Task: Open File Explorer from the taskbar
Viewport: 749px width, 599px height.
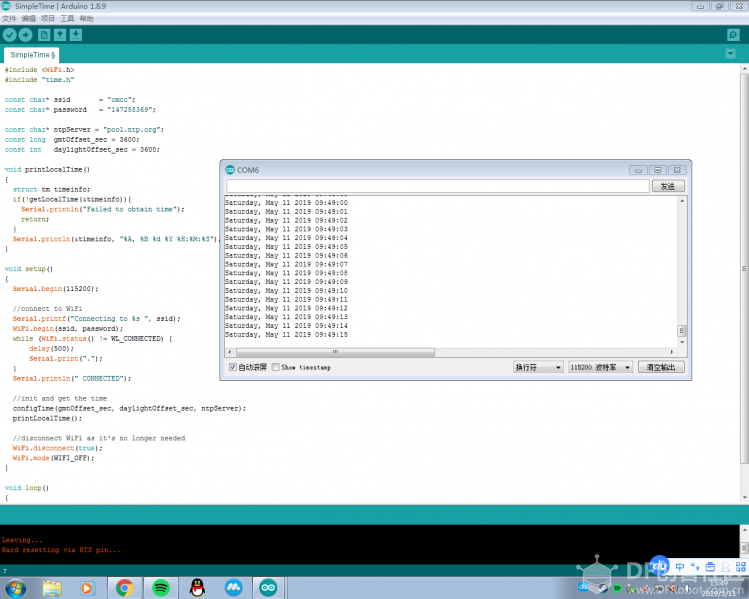Action: pyautogui.click(x=52, y=588)
